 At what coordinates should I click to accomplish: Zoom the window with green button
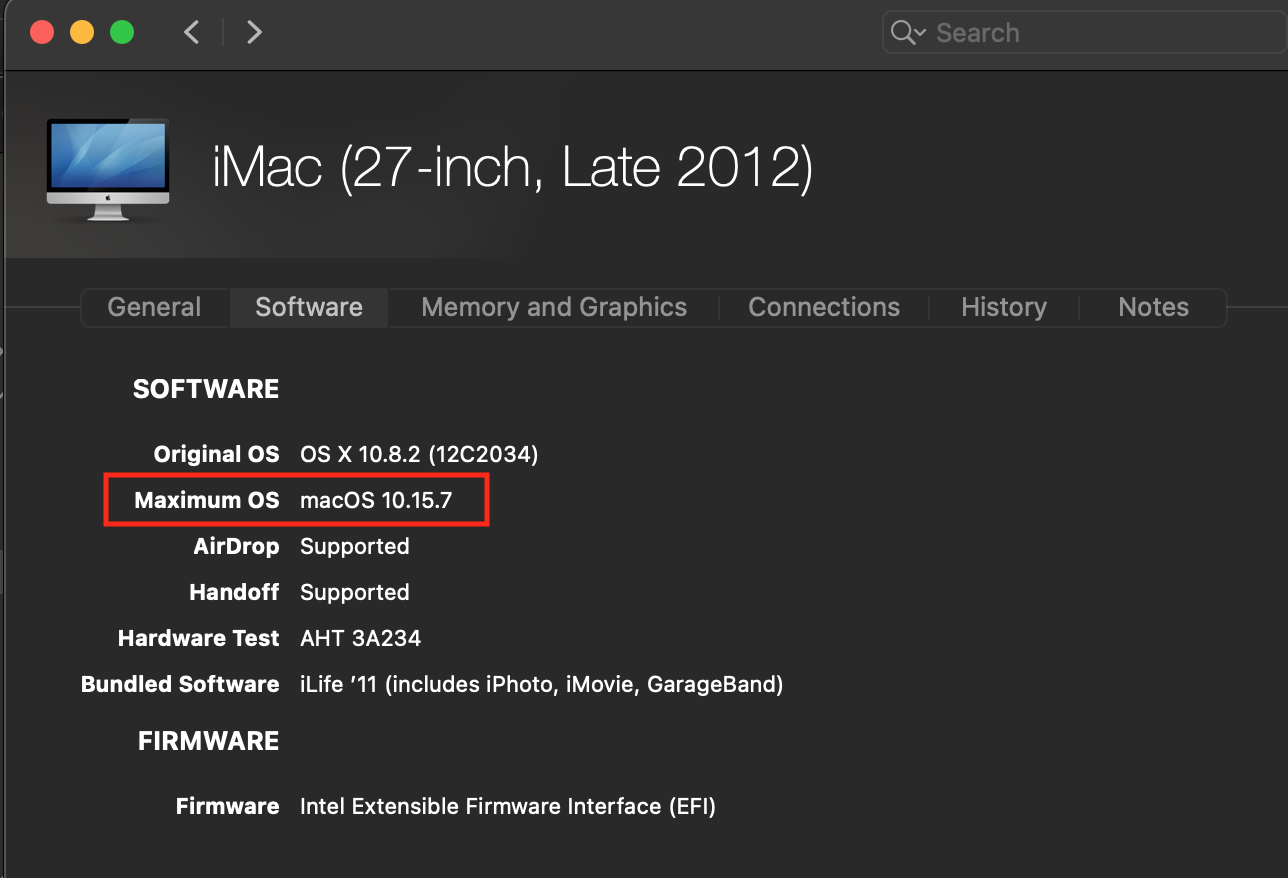point(122,32)
